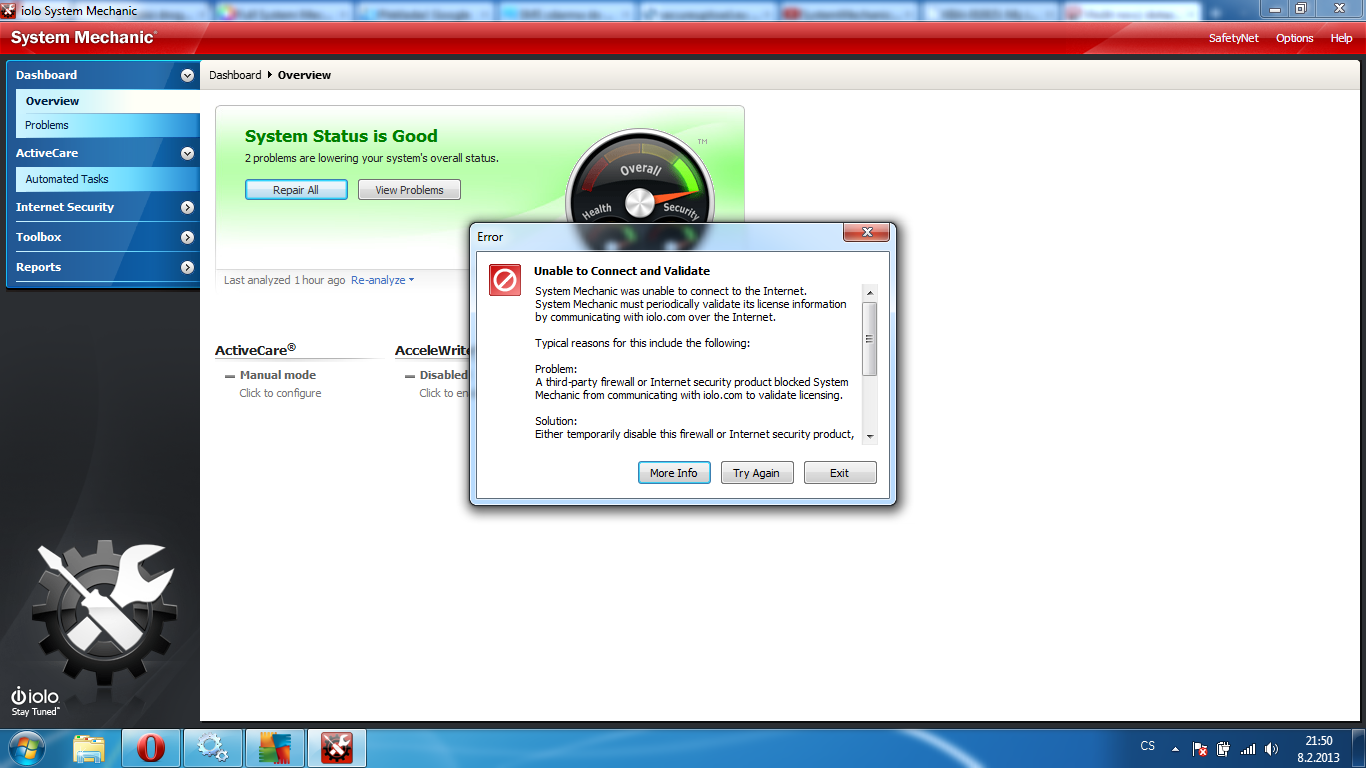Close the Error dialog with the X
1366x768 pixels.
(866, 233)
